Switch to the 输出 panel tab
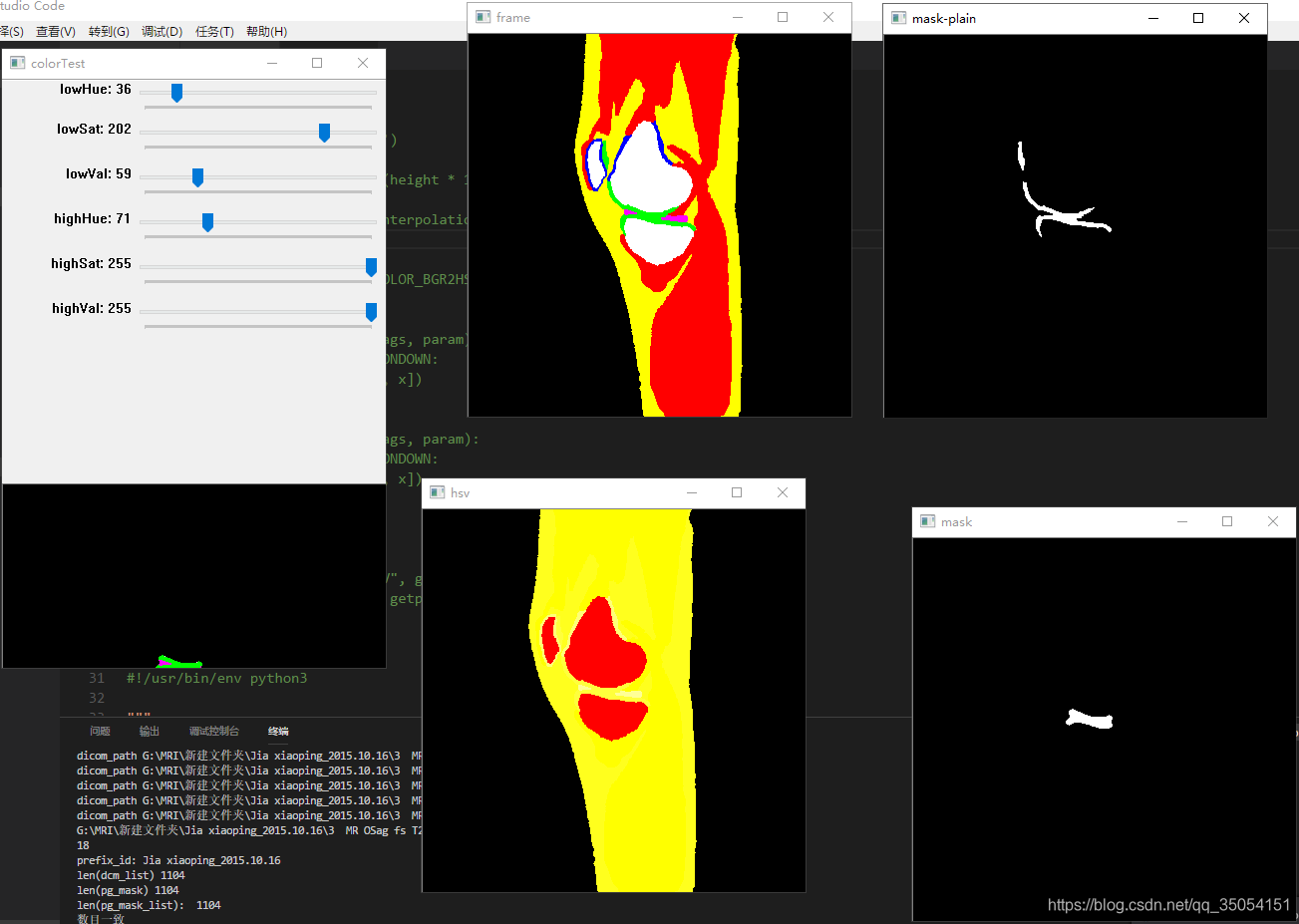 [149, 731]
